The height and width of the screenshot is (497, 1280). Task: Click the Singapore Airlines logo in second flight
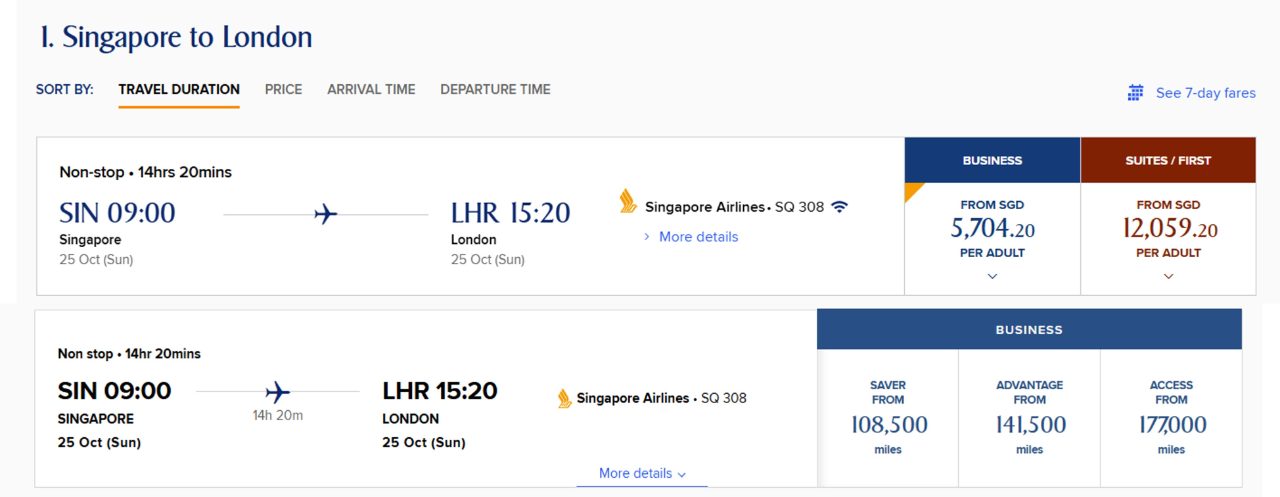click(x=565, y=398)
